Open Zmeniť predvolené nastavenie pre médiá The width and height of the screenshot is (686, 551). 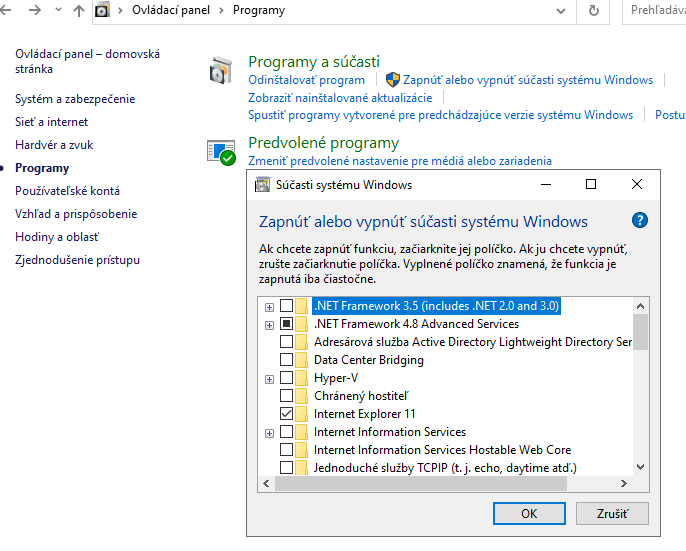tap(400, 161)
